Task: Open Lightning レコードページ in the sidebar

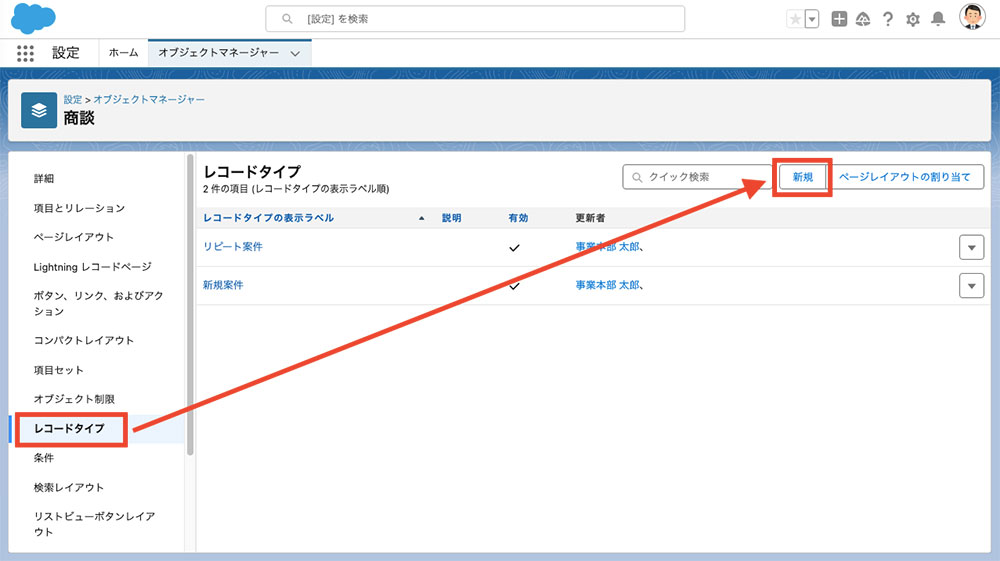Action: [92, 266]
